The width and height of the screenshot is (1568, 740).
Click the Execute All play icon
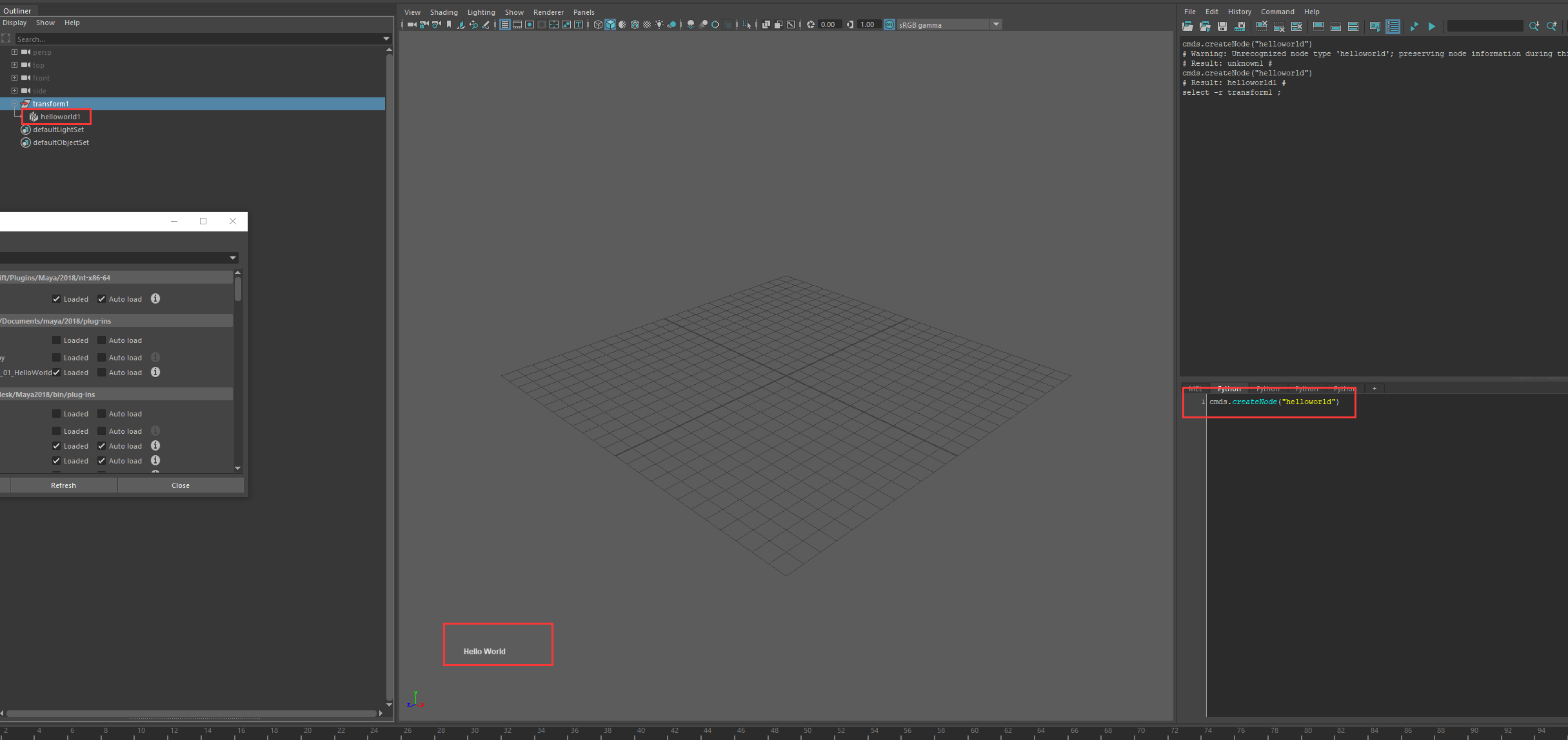click(x=1414, y=26)
